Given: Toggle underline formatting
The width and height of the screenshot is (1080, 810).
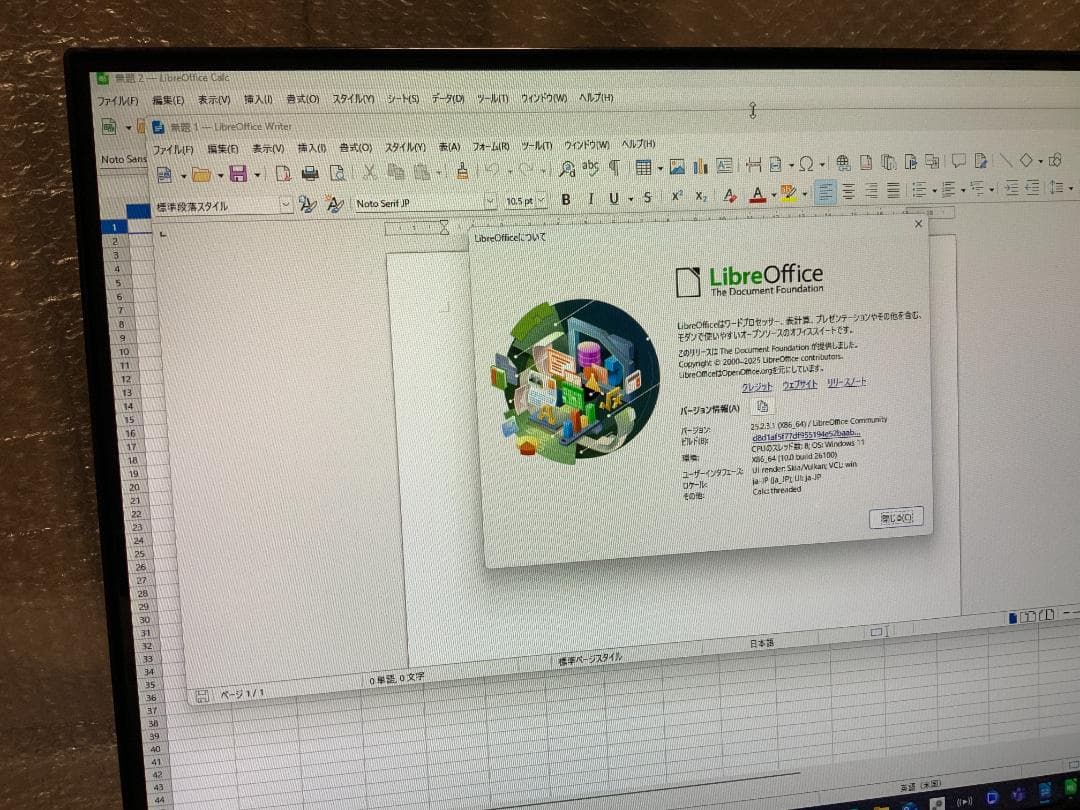Looking at the screenshot, I should coord(614,200).
